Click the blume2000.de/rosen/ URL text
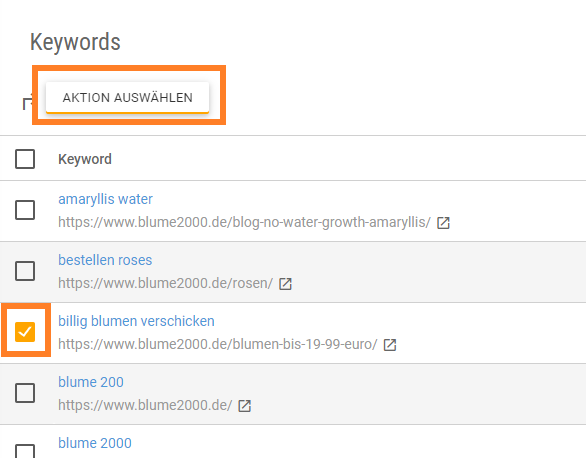Viewport: 586px width, 458px height. pos(166,283)
